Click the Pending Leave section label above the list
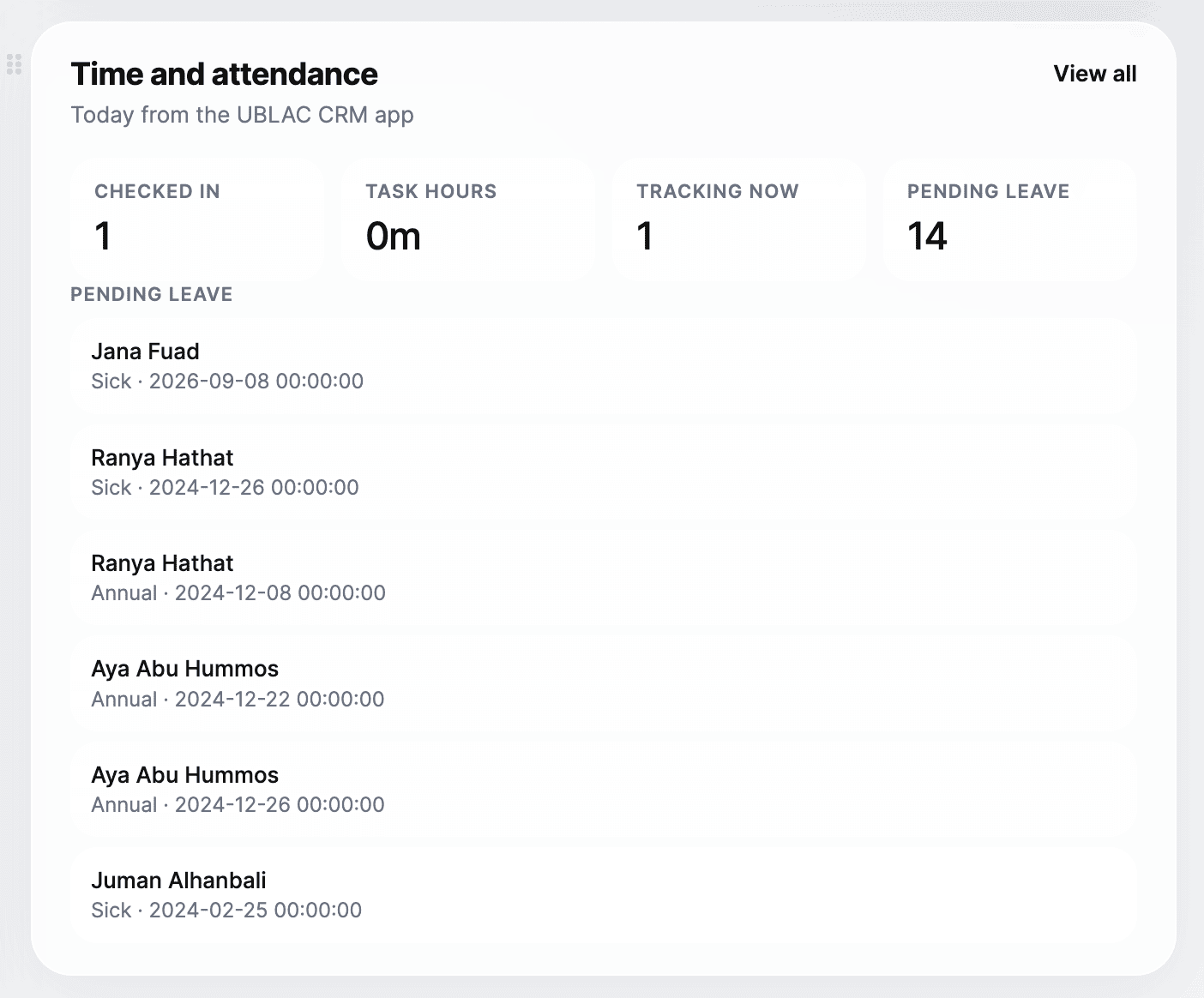 tap(152, 294)
